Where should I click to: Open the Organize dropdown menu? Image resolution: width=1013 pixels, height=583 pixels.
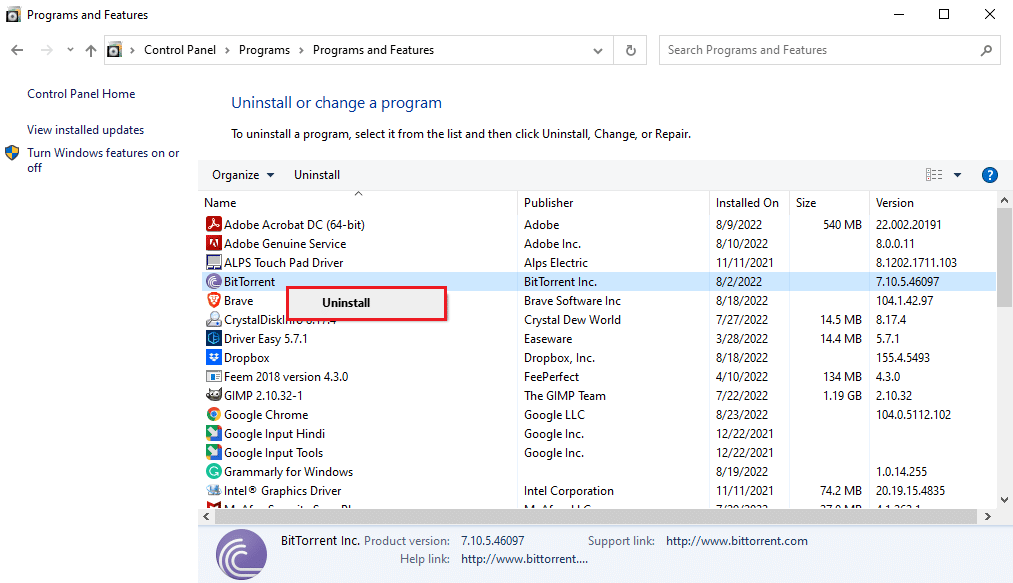pos(243,175)
